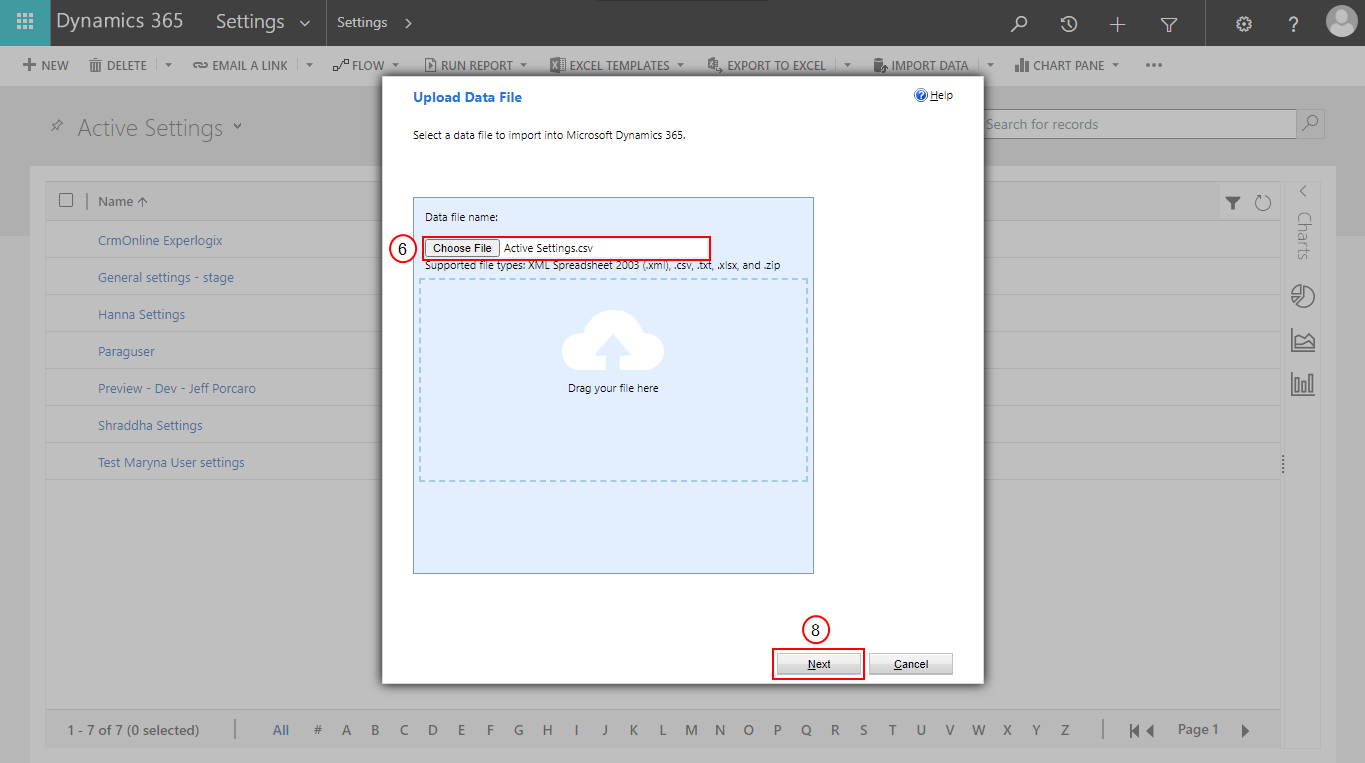Pin the Active Settings view
Screen dimensions: 1365x763
click(x=57, y=127)
